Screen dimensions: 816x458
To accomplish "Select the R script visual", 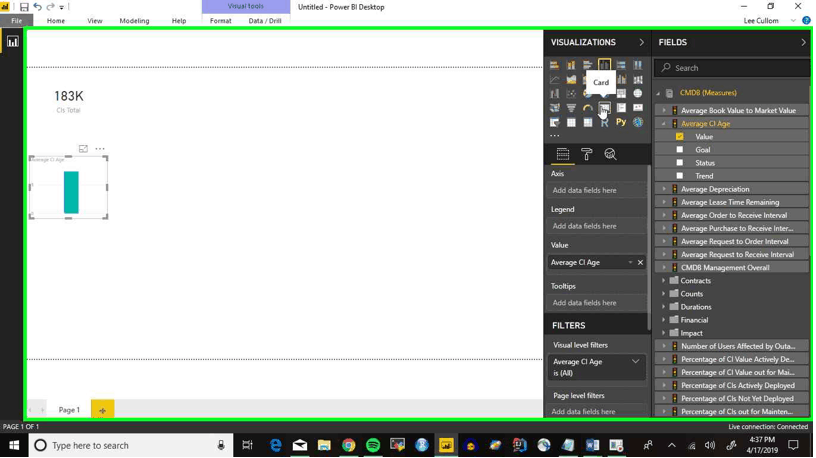I will click(604, 122).
